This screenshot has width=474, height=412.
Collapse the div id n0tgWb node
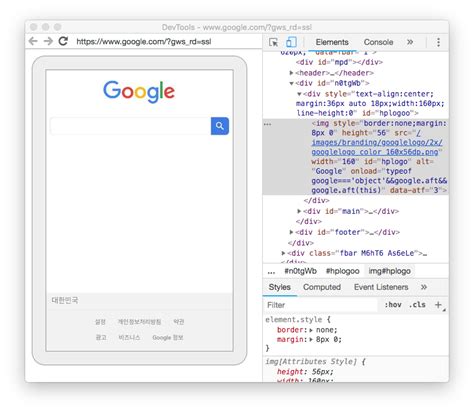[x=291, y=83]
